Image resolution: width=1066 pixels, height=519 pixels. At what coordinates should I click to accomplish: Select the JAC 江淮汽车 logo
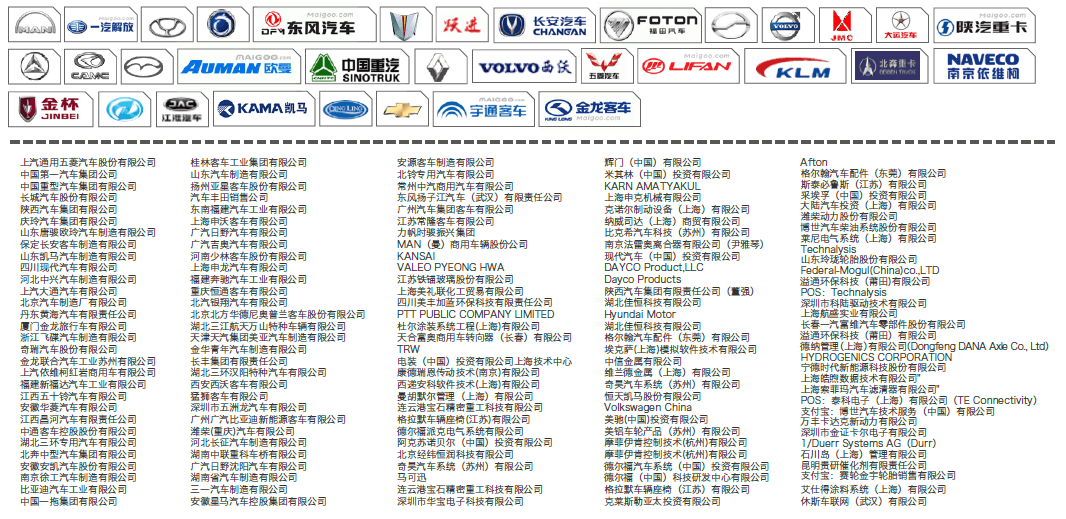click(x=183, y=110)
